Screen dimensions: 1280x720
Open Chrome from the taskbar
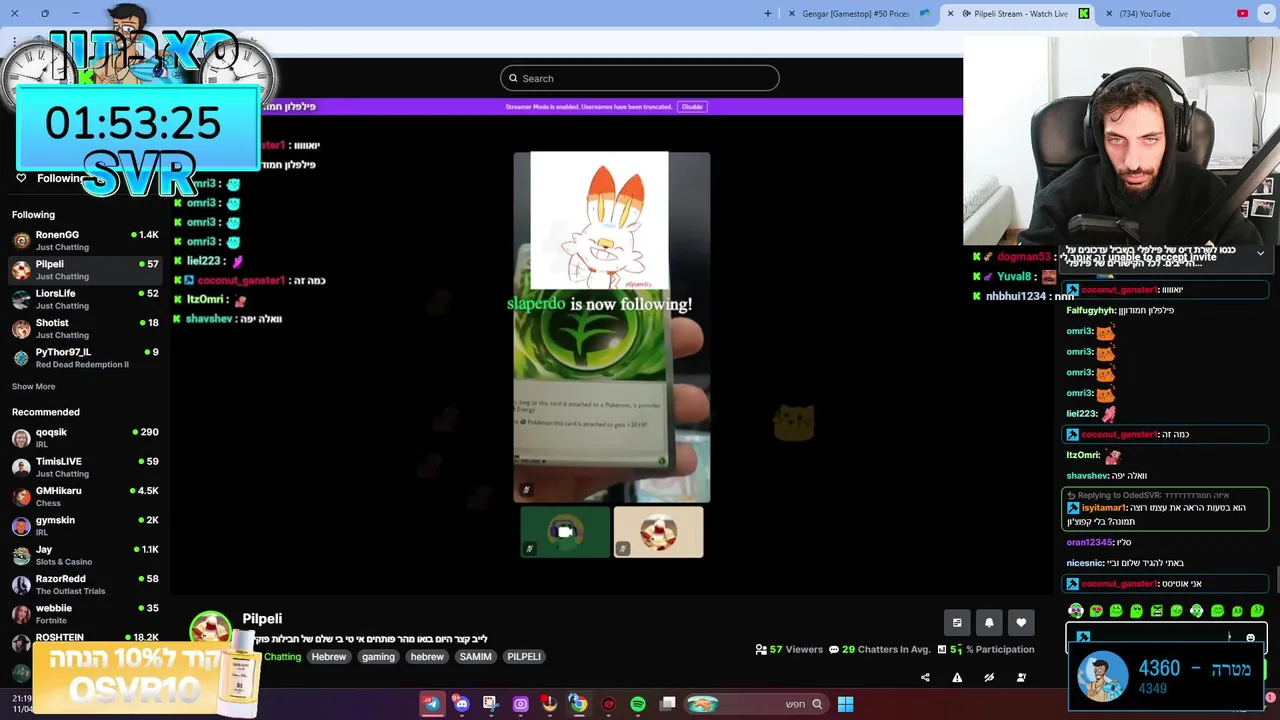click(x=578, y=704)
